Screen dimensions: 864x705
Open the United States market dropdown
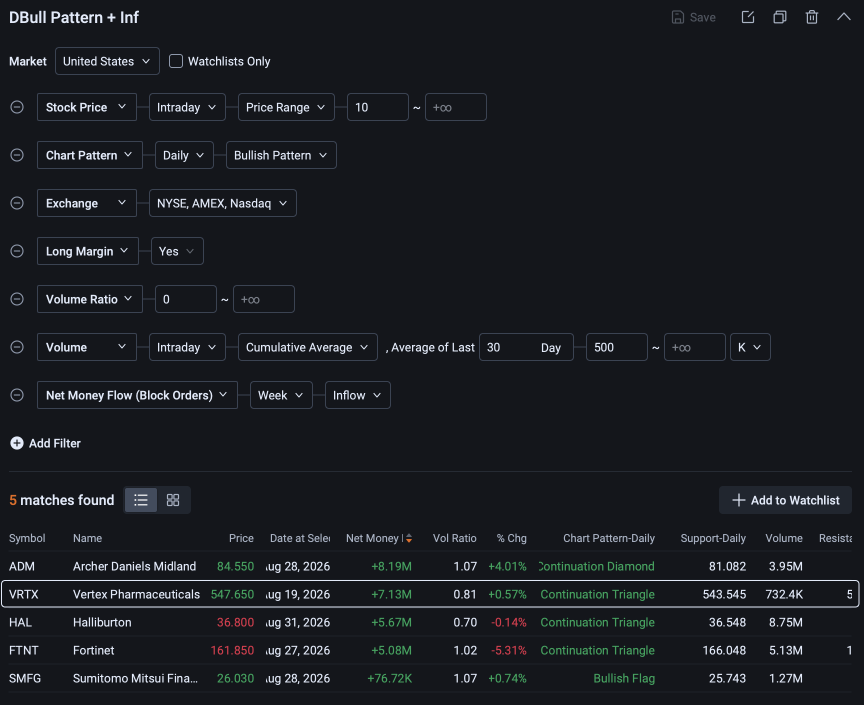coord(107,61)
